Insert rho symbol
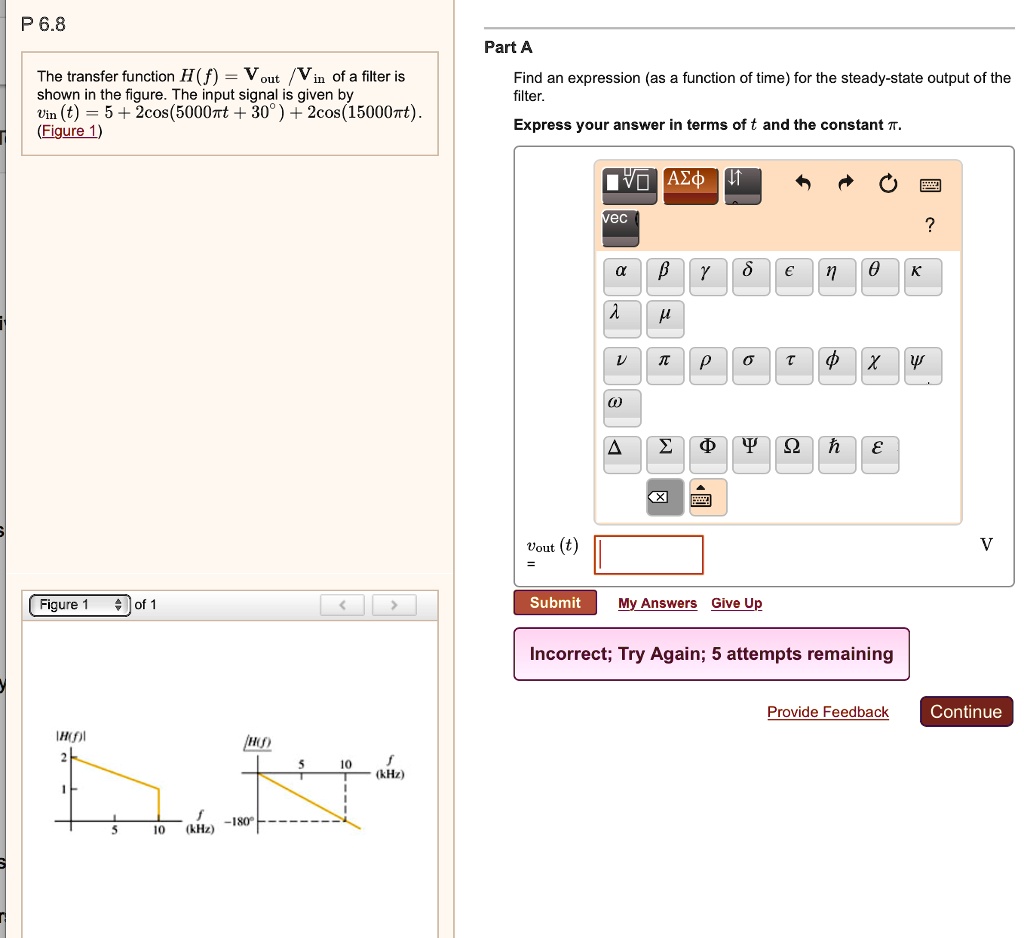The image size is (1024, 938). tap(708, 366)
